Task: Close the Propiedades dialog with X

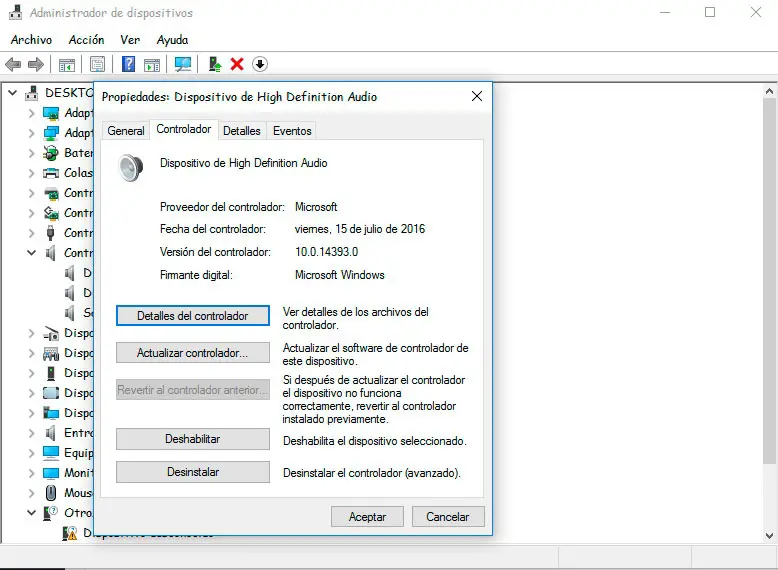Action: (476, 96)
